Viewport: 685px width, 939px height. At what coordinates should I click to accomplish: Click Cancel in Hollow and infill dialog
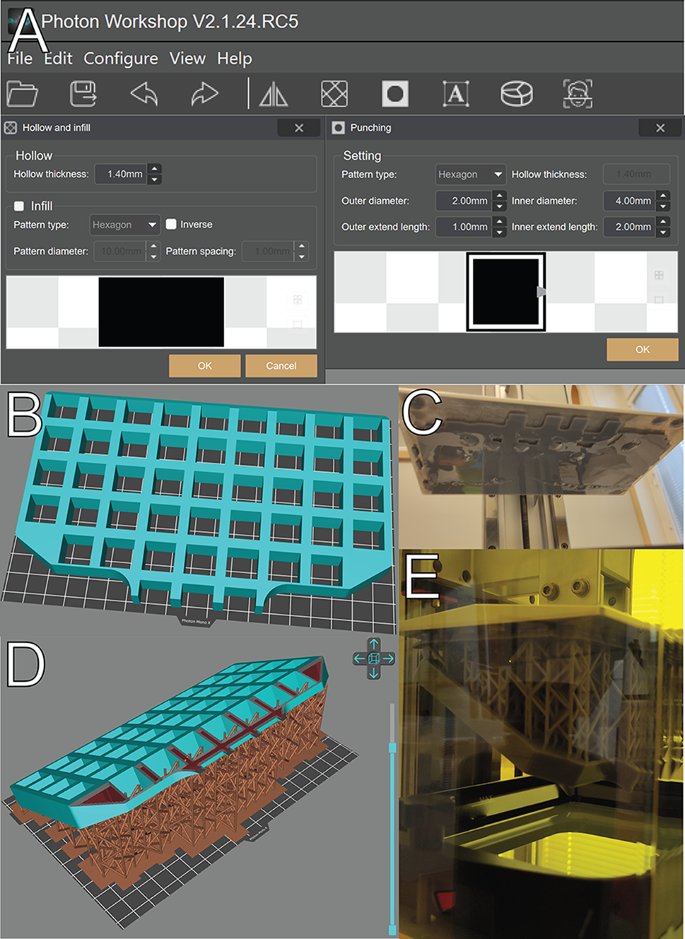click(281, 365)
